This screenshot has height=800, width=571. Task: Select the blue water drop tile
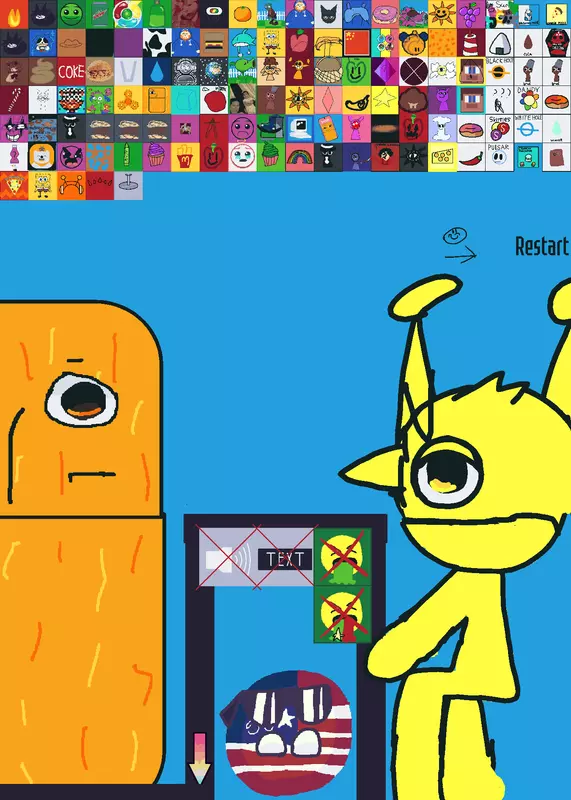157,71
